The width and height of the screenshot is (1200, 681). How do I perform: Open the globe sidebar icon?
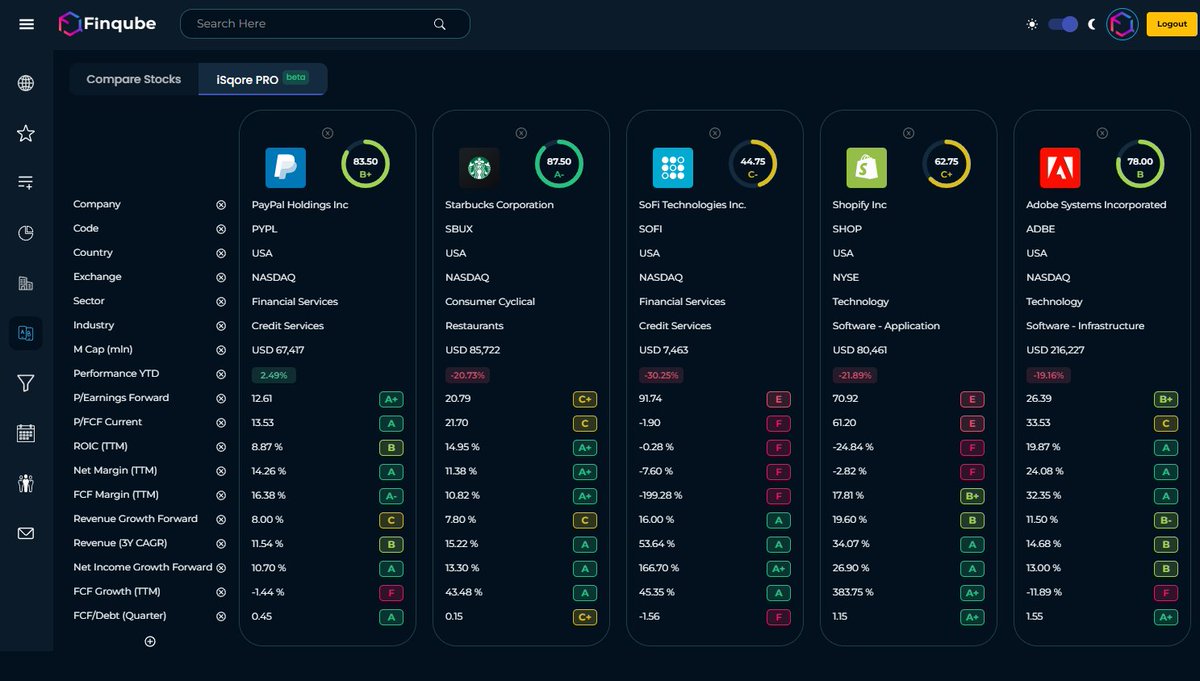point(26,83)
